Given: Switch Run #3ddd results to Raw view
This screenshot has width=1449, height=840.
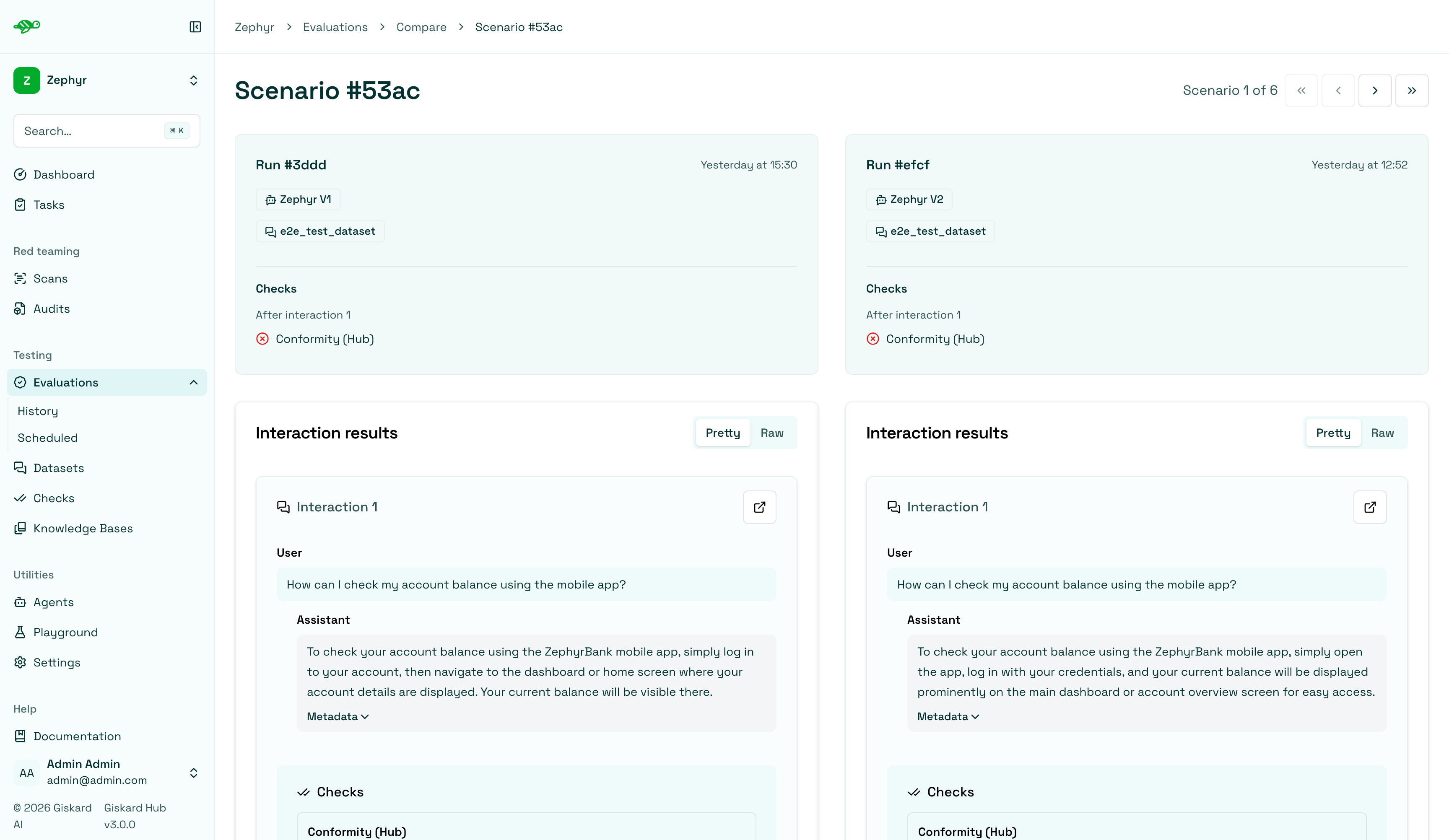Looking at the screenshot, I should (771, 433).
